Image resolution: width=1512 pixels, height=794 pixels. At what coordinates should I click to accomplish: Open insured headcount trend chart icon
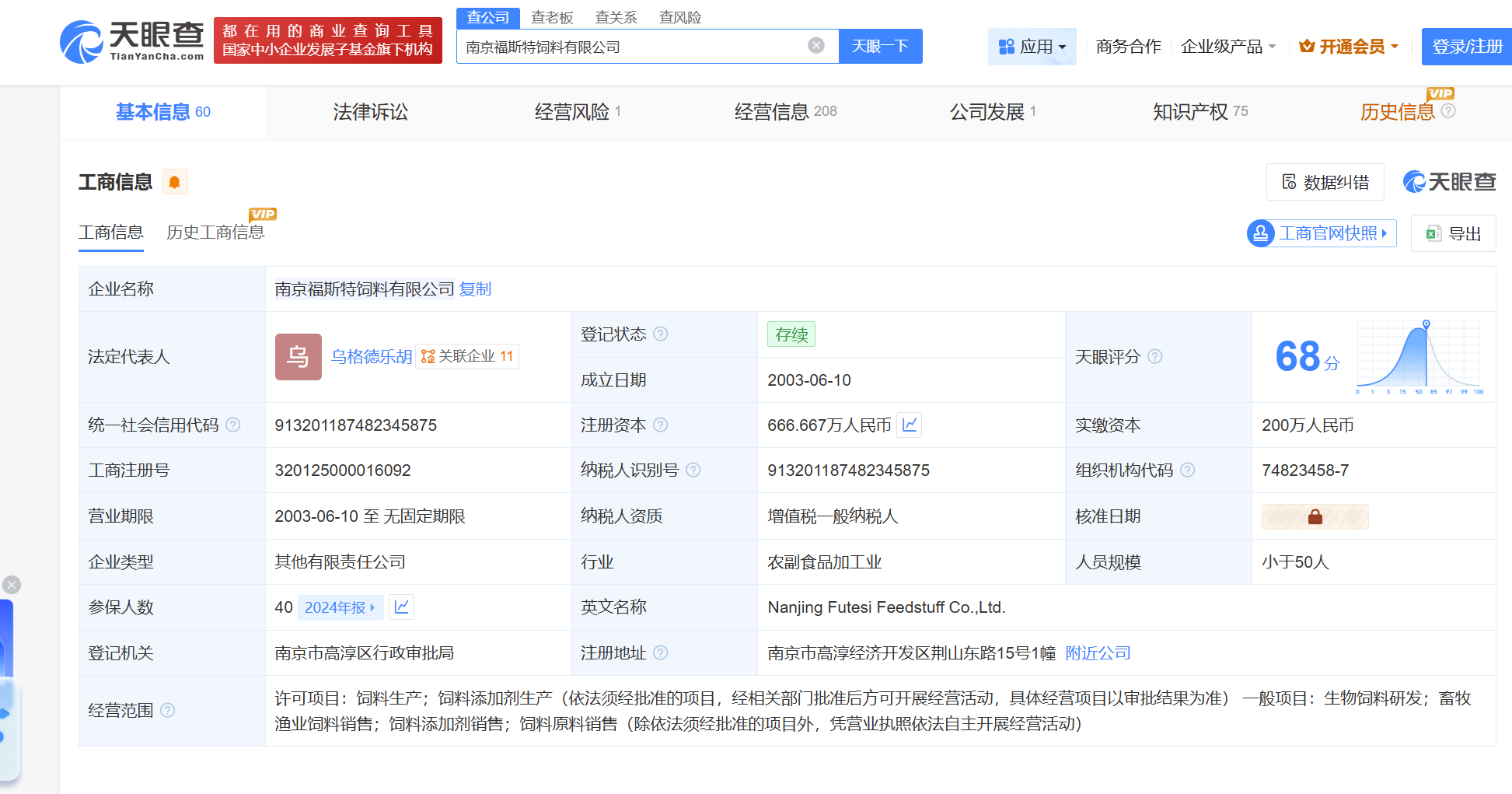coord(401,607)
